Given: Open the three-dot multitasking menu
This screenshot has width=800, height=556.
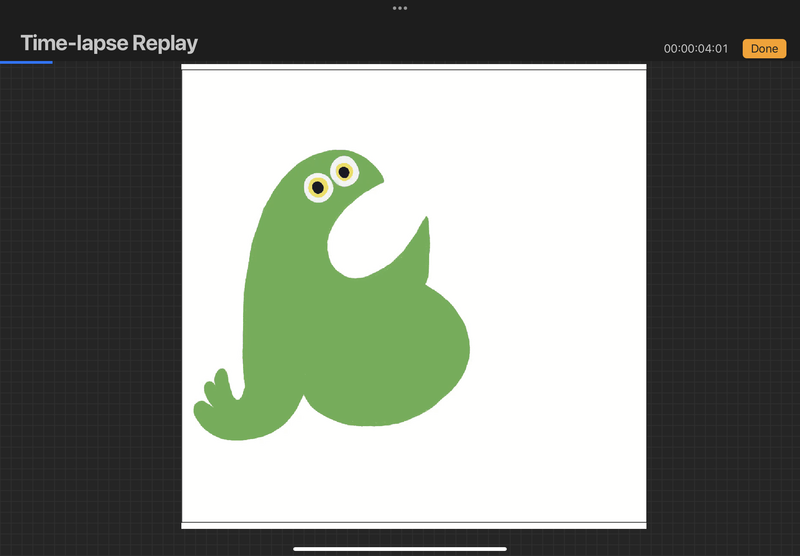Looking at the screenshot, I should click(x=400, y=8).
